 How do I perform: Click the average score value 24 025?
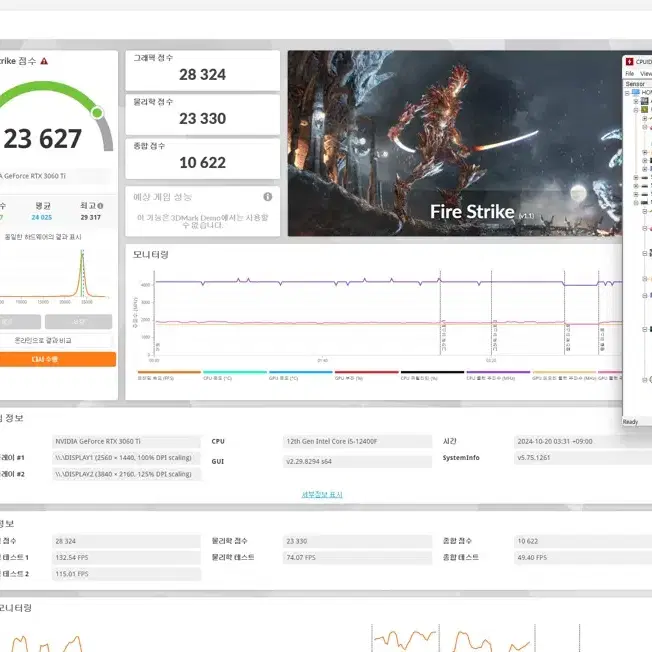tap(42, 217)
